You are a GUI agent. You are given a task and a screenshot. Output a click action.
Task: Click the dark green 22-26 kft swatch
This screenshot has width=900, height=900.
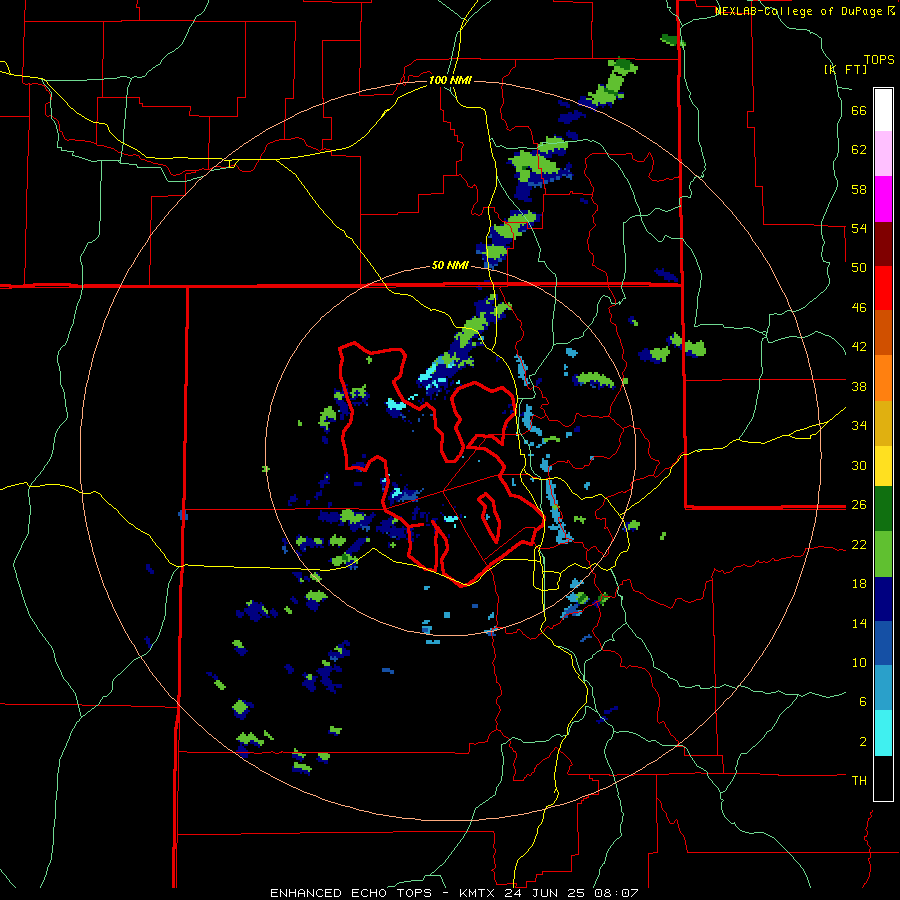tap(883, 509)
